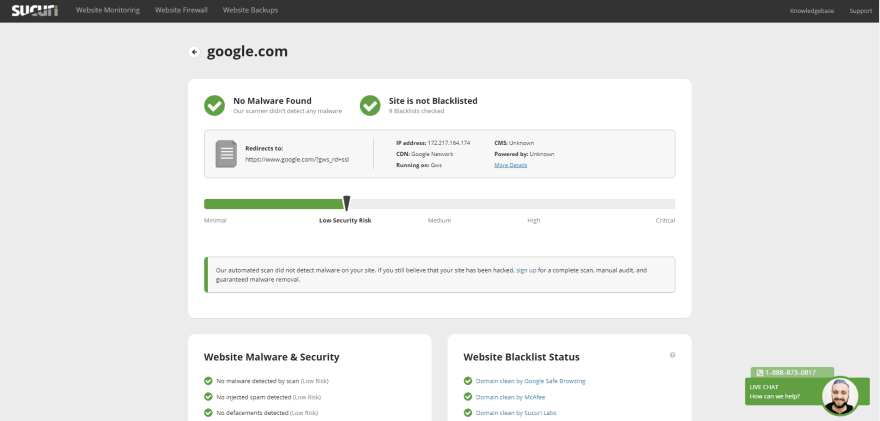
Task: Click the check icon next to Sucuri Labs
Action: coord(468,413)
